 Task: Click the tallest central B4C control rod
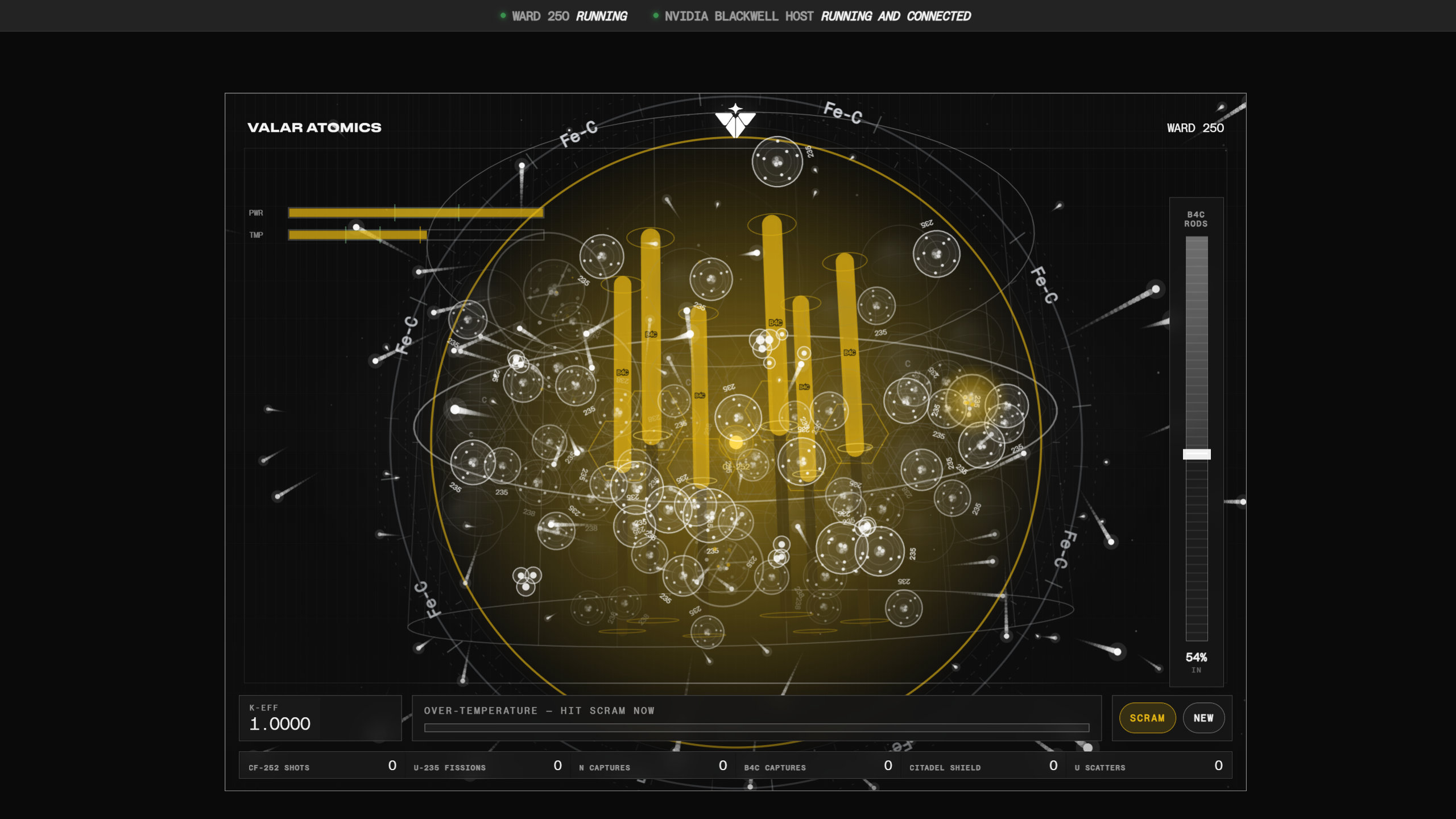[776, 325]
